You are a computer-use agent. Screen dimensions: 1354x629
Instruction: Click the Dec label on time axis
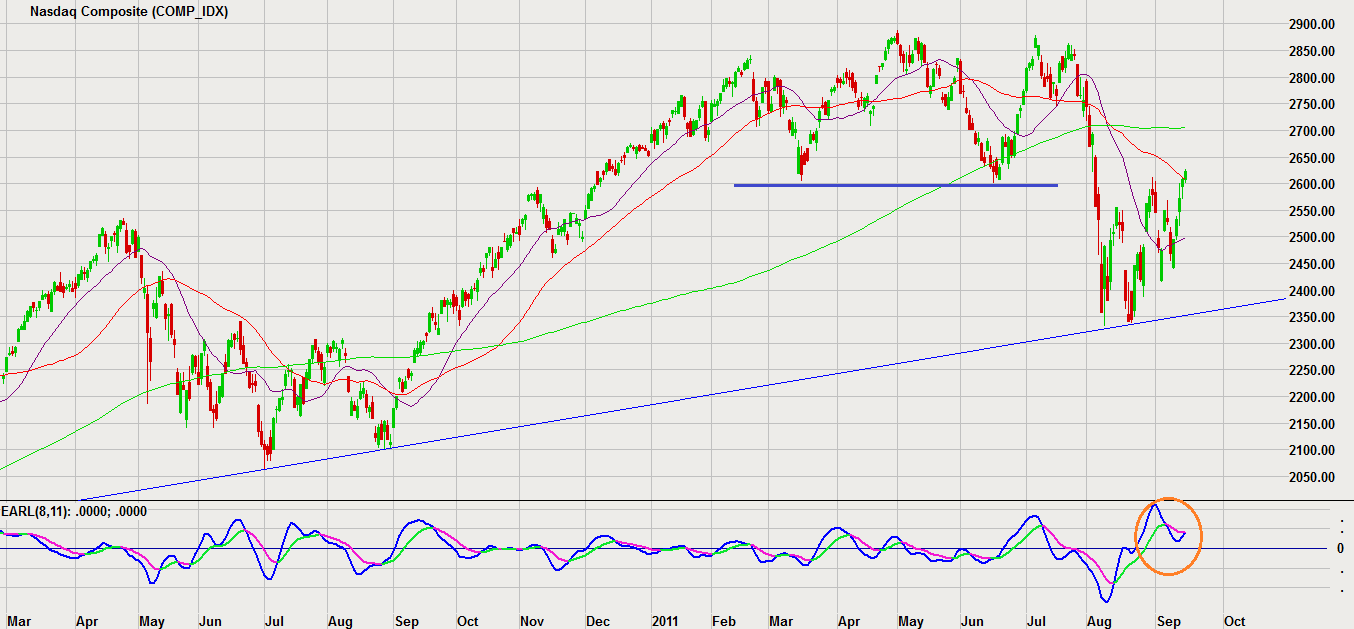click(x=597, y=620)
